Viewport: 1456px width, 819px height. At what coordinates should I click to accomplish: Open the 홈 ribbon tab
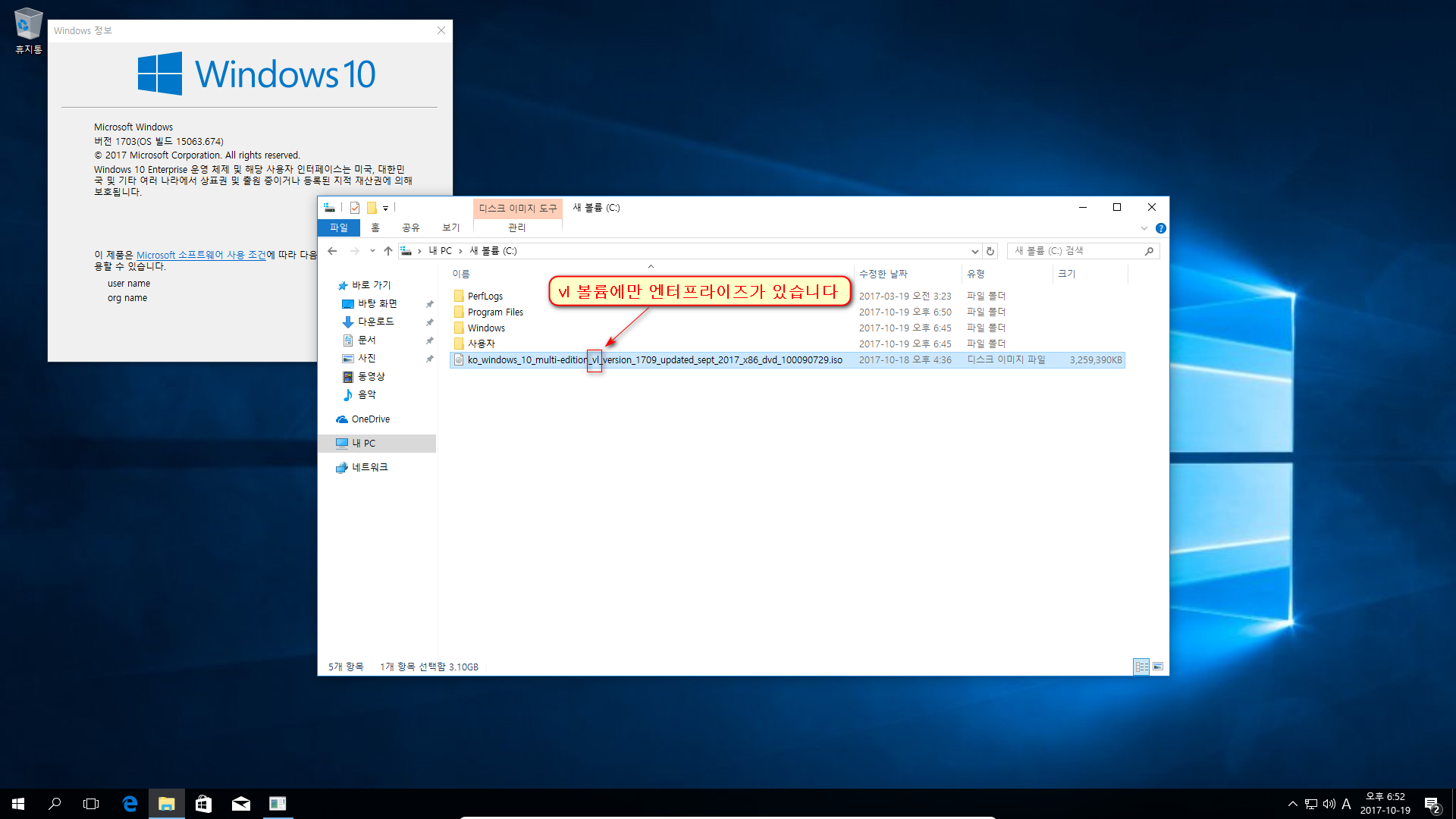point(375,227)
